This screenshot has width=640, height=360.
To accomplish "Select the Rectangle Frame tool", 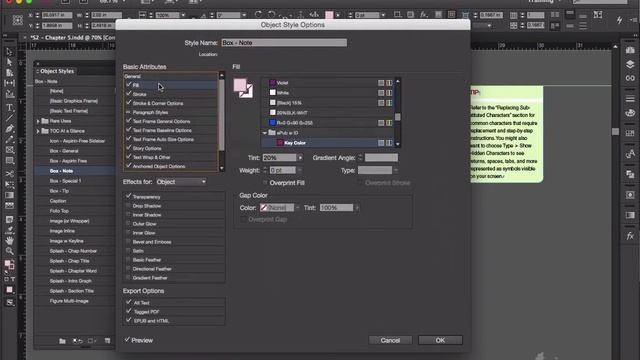I will 9,150.
